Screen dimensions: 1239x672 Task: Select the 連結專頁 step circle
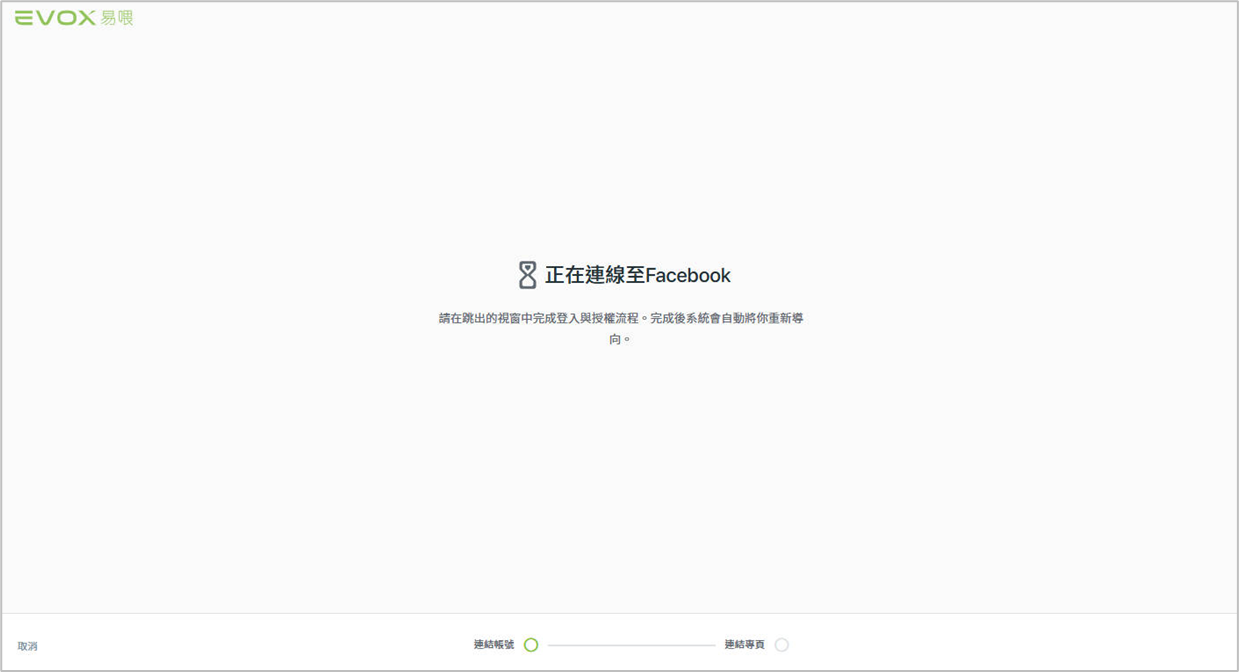point(782,645)
